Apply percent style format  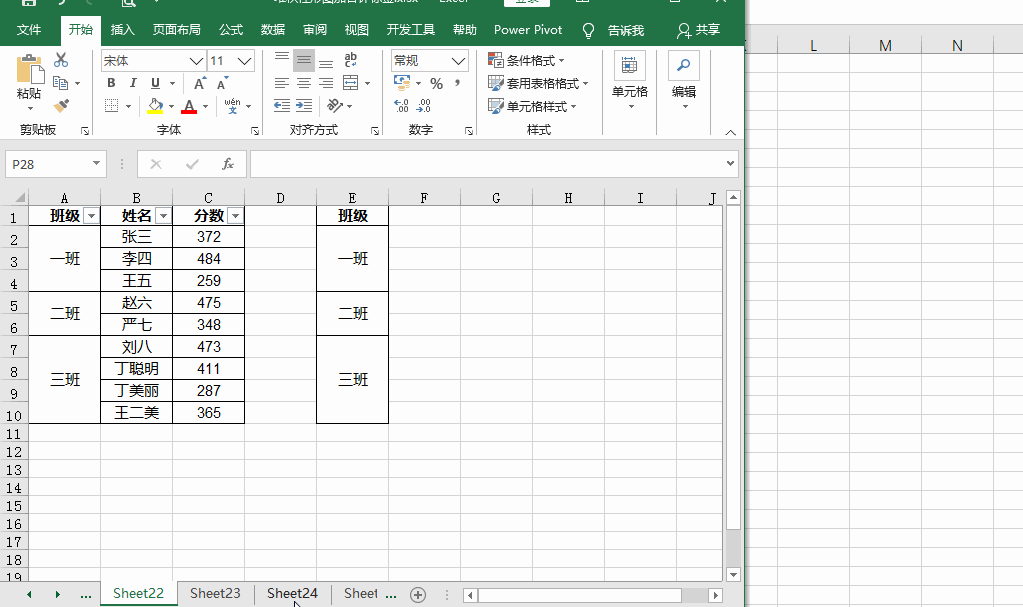pyautogui.click(x=436, y=84)
